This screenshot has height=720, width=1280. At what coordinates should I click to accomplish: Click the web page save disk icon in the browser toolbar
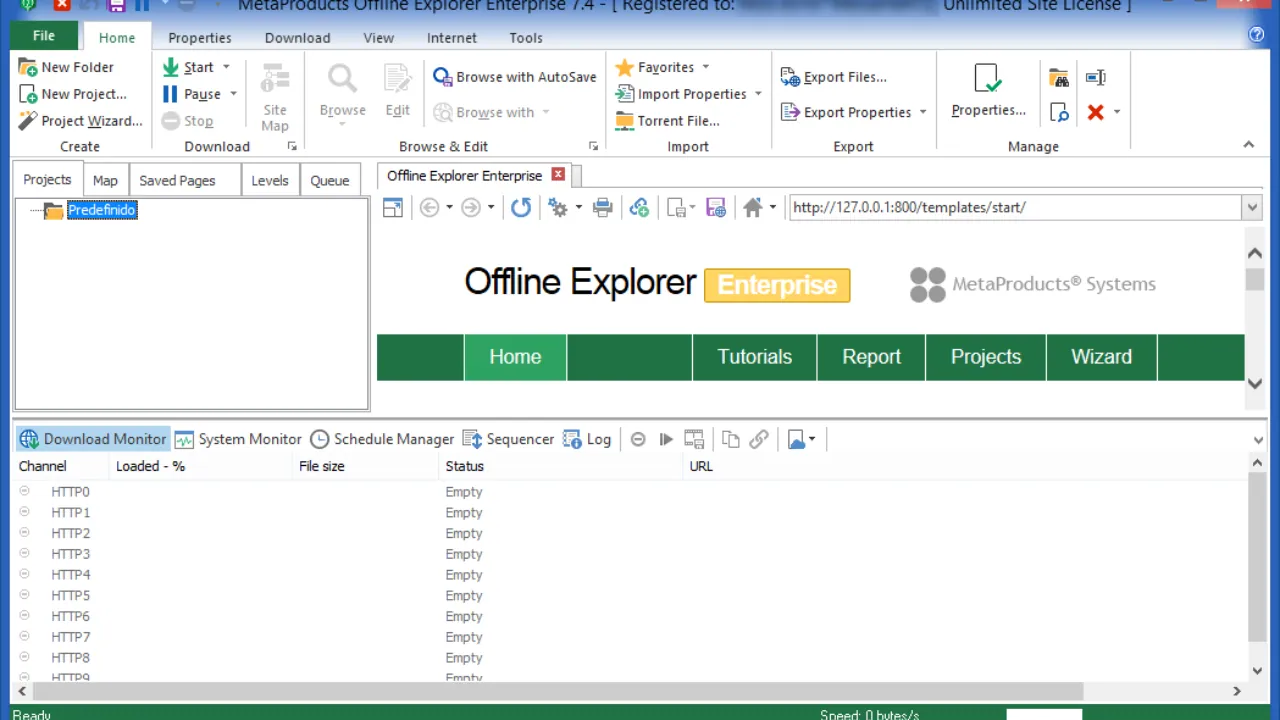[716, 207]
